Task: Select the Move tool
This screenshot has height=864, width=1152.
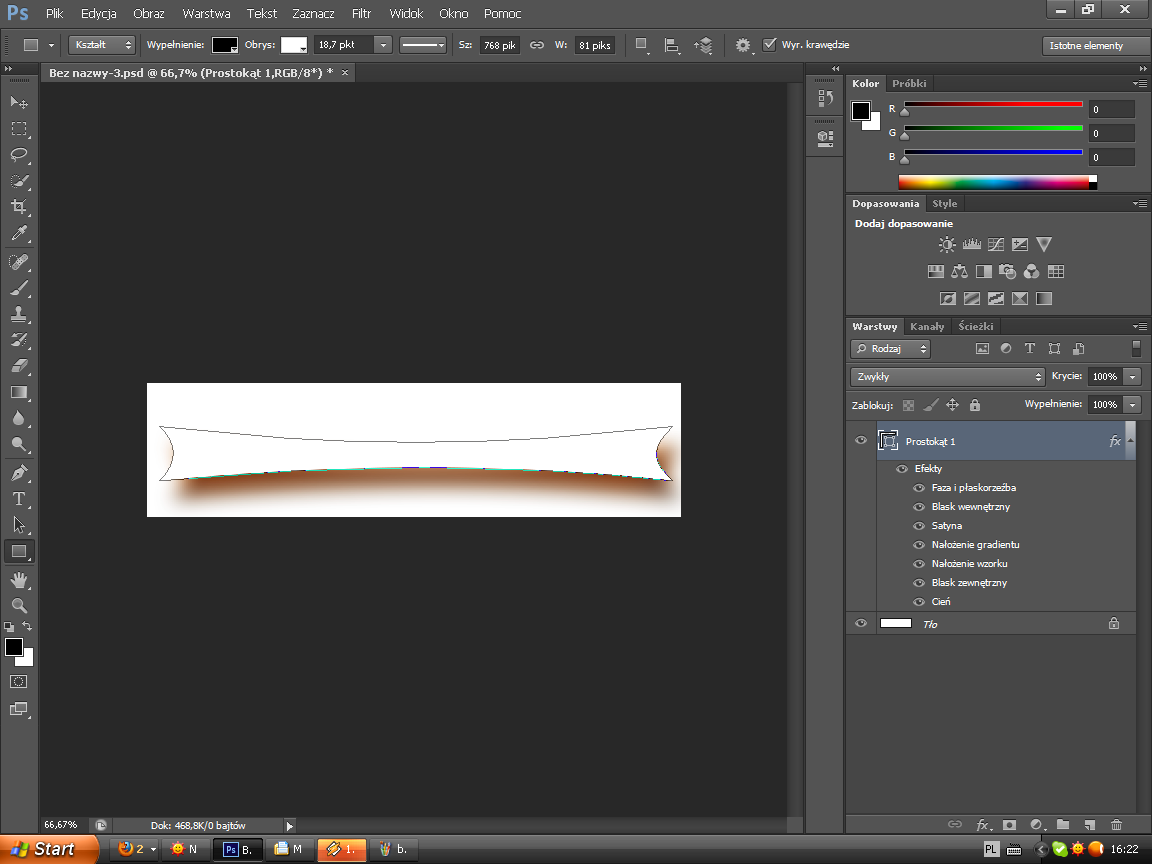Action: click(19, 102)
